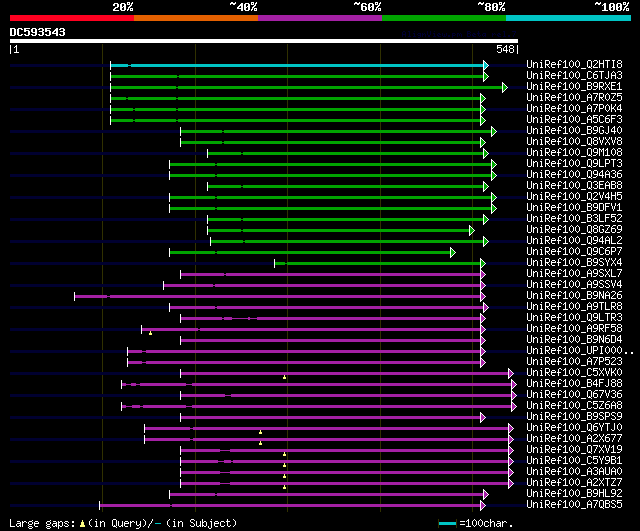The width and height of the screenshot is (640, 531).
Task: Click the UniRef100_Q2HTI8 hit label
Action: (574, 64)
